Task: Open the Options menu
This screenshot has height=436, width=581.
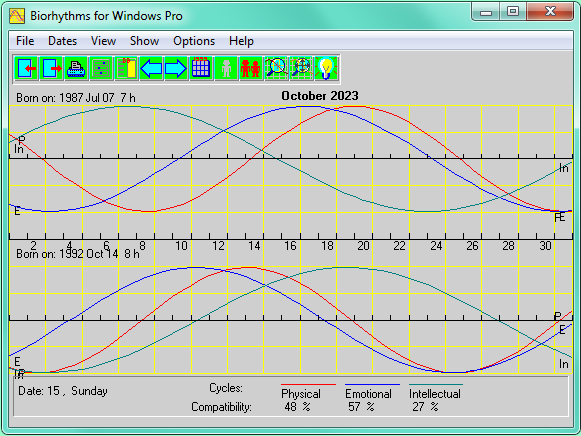Action: [x=194, y=41]
